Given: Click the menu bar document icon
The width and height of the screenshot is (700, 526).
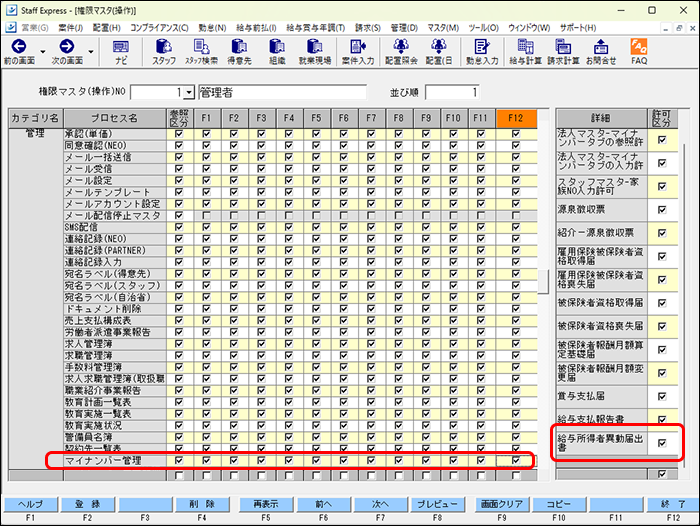Looking at the screenshot, I should click(11, 28).
